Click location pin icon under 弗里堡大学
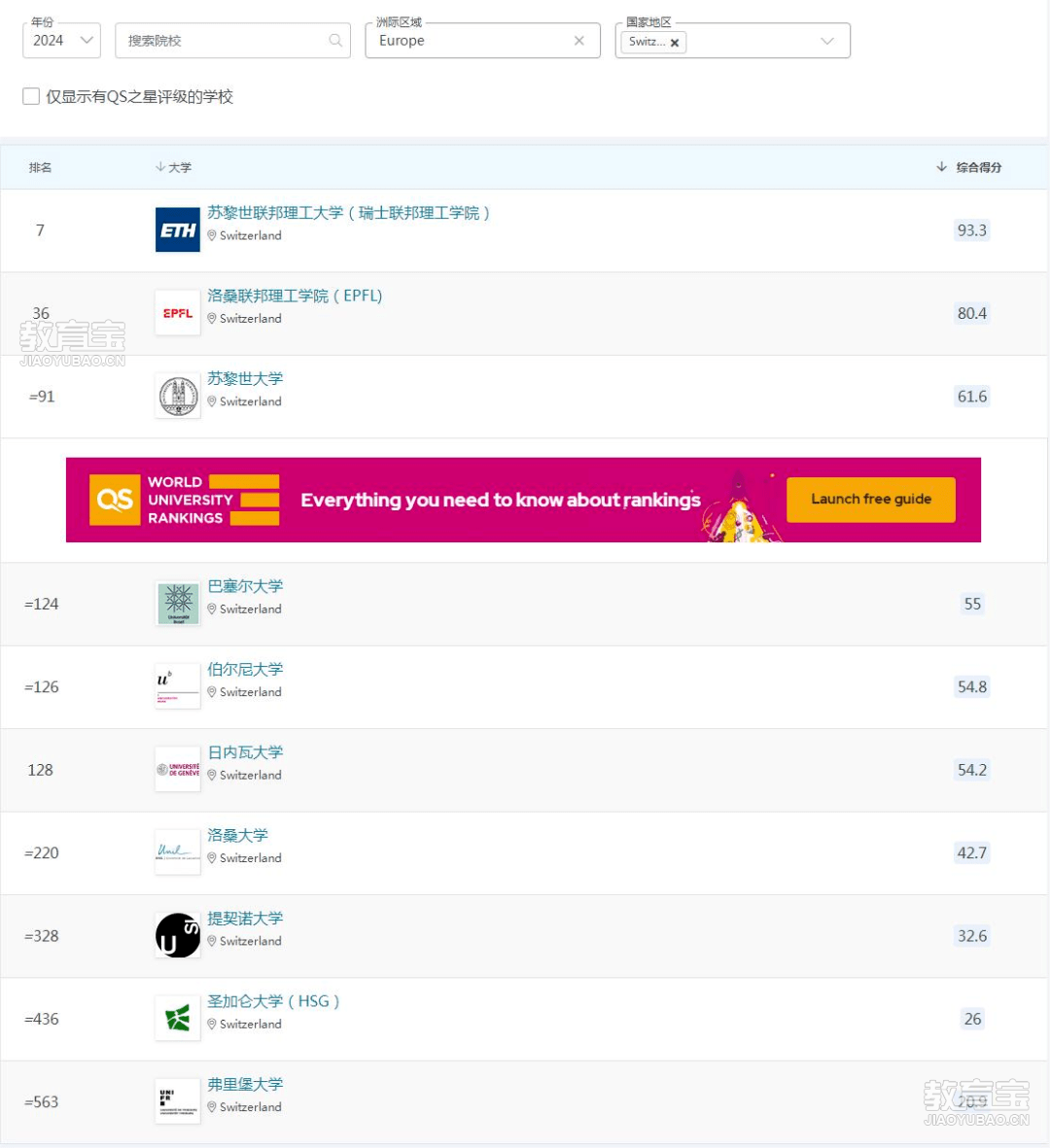This screenshot has width=1050, height=1148. pos(212,1106)
